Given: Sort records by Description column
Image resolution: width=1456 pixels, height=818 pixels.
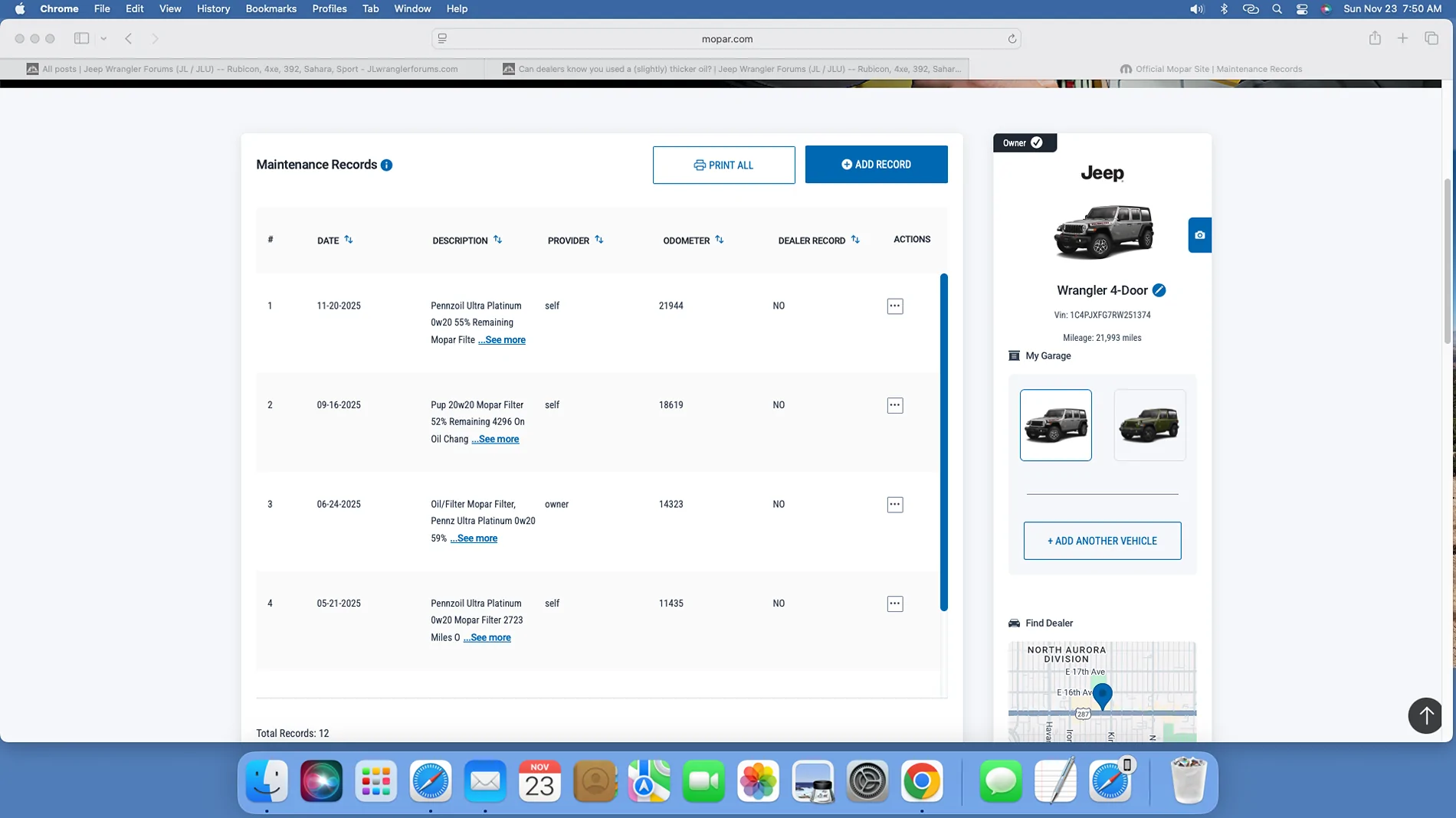Looking at the screenshot, I should click(x=497, y=240).
